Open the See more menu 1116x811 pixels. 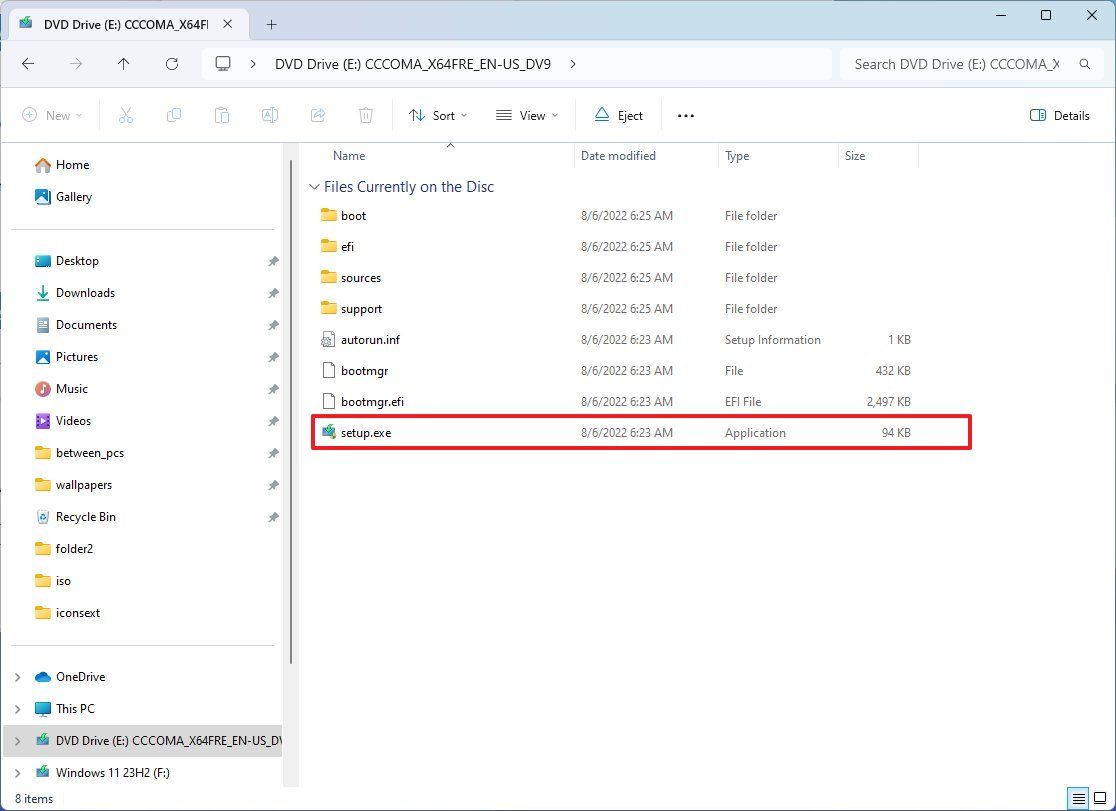pos(686,115)
